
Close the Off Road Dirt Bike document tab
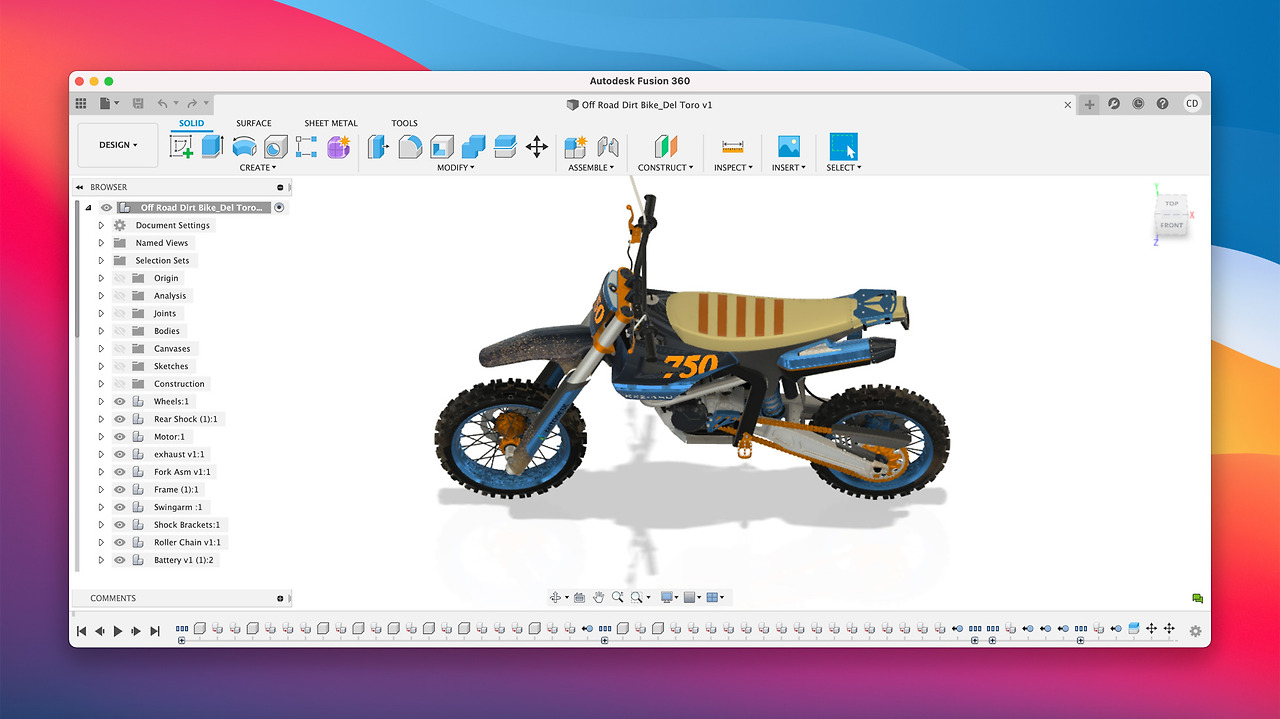click(1068, 104)
